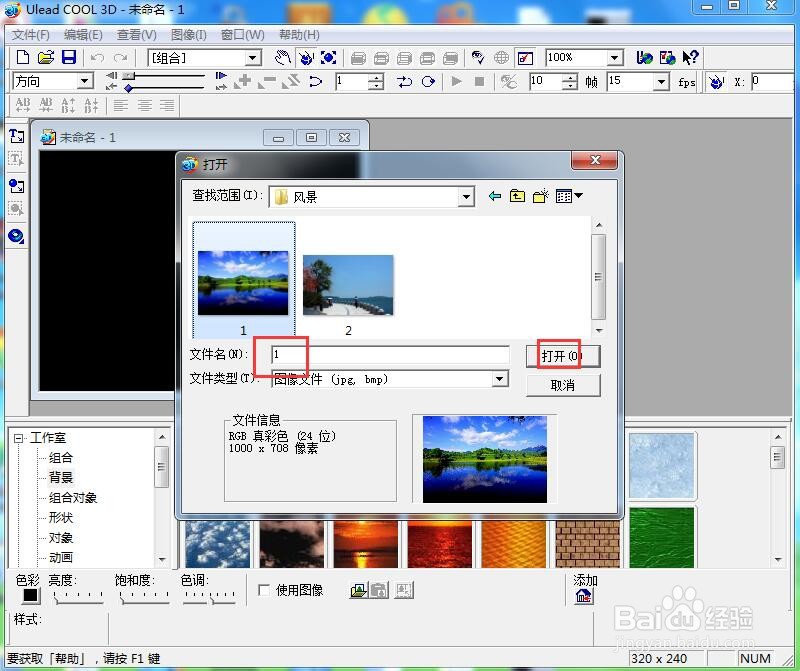The width and height of the screenshot is (800, 671).
Task: Toggle the Ping-pong mode icon
Action: click(x=405, y=81)
